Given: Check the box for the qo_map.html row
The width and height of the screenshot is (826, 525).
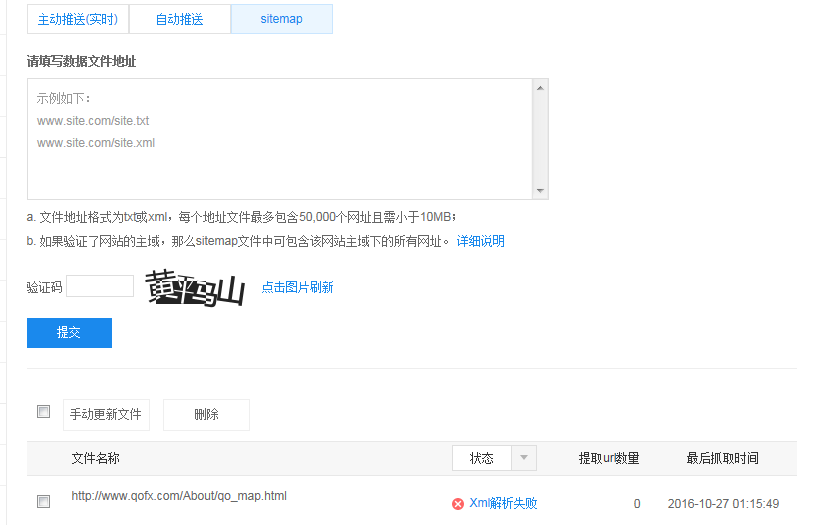Looking at the screenshot, I should (x=43, y=502).
